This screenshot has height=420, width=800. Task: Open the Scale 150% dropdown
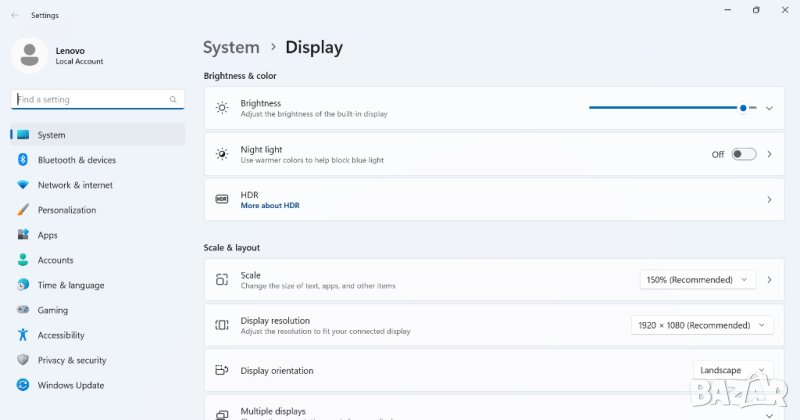coord(697,280)
